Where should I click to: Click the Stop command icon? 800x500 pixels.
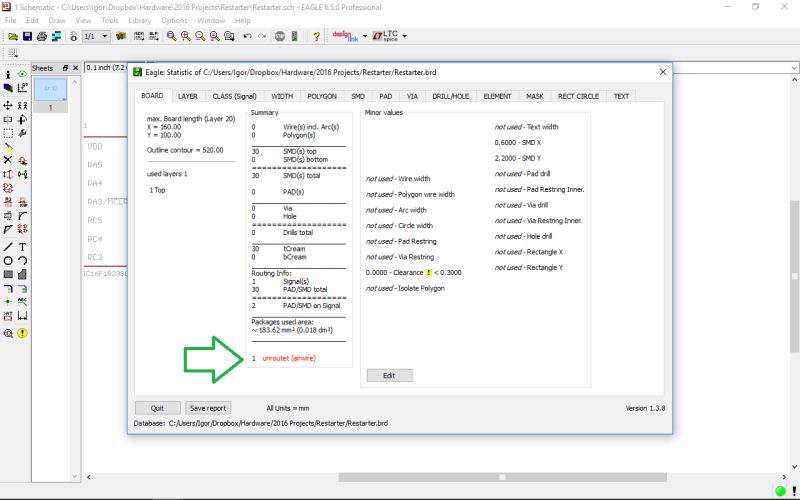(x=280, y=36)
